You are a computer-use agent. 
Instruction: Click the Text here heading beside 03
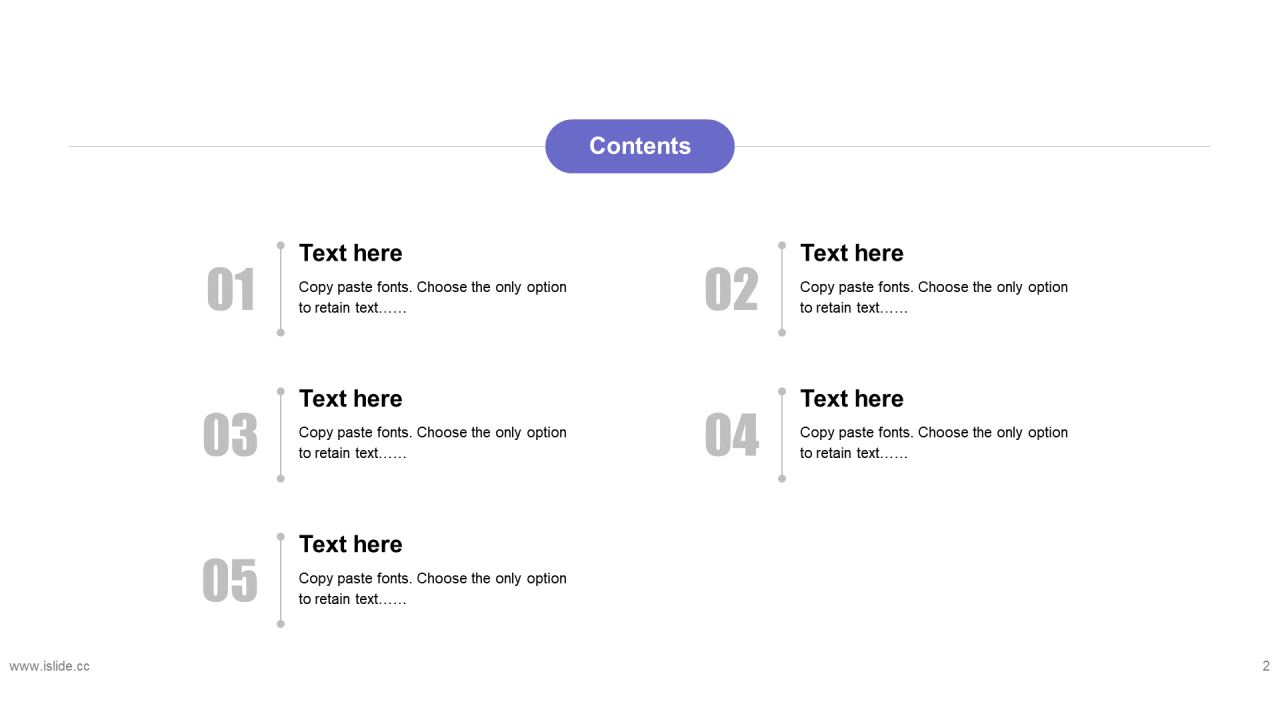tap(351, 398)
